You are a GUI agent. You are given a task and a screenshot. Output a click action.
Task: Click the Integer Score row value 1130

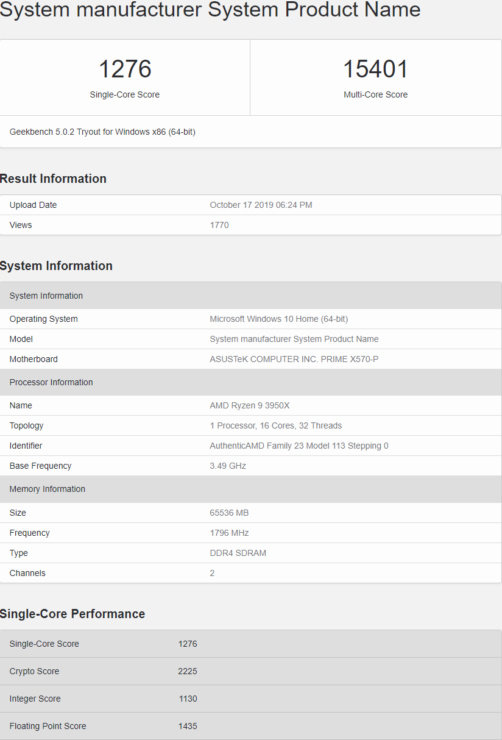pyautogui.click(x=188, y=698)
